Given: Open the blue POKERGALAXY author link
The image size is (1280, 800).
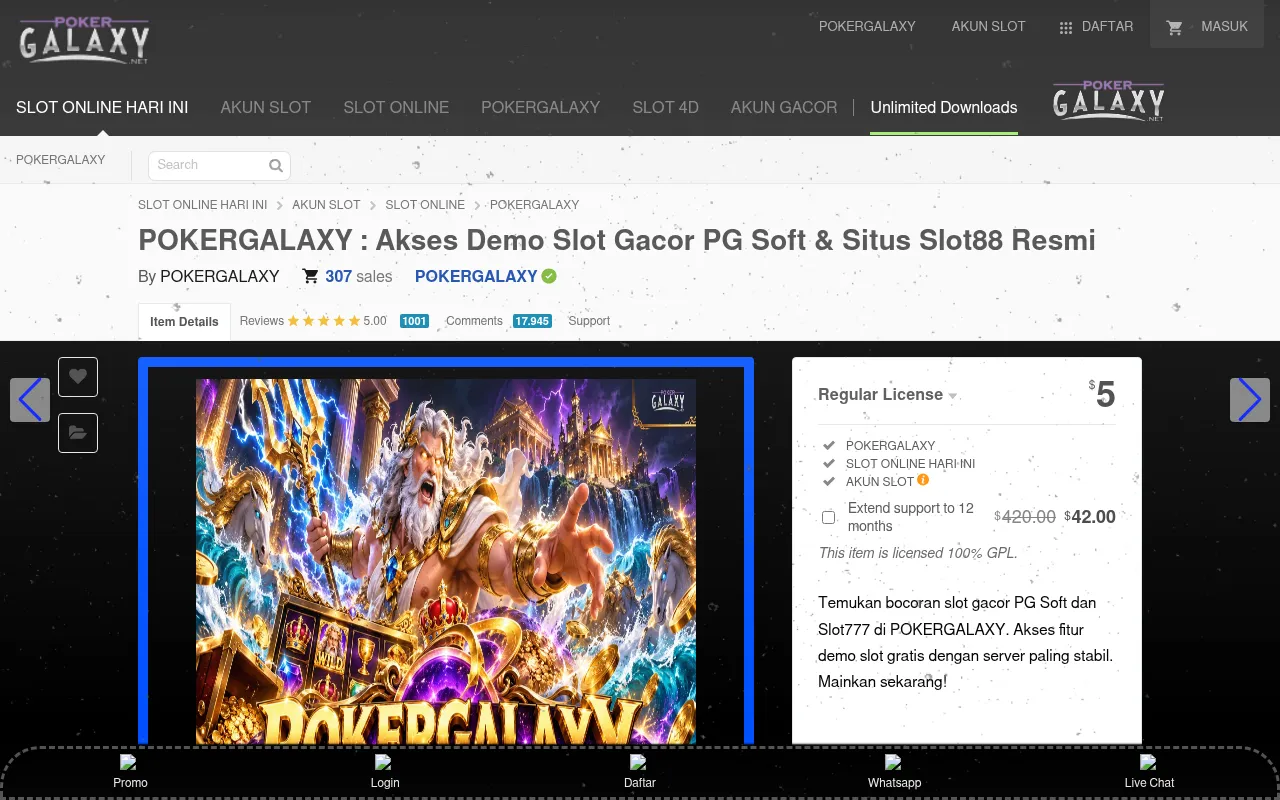Looking at the screenshot, I should (x=476, y=276).
